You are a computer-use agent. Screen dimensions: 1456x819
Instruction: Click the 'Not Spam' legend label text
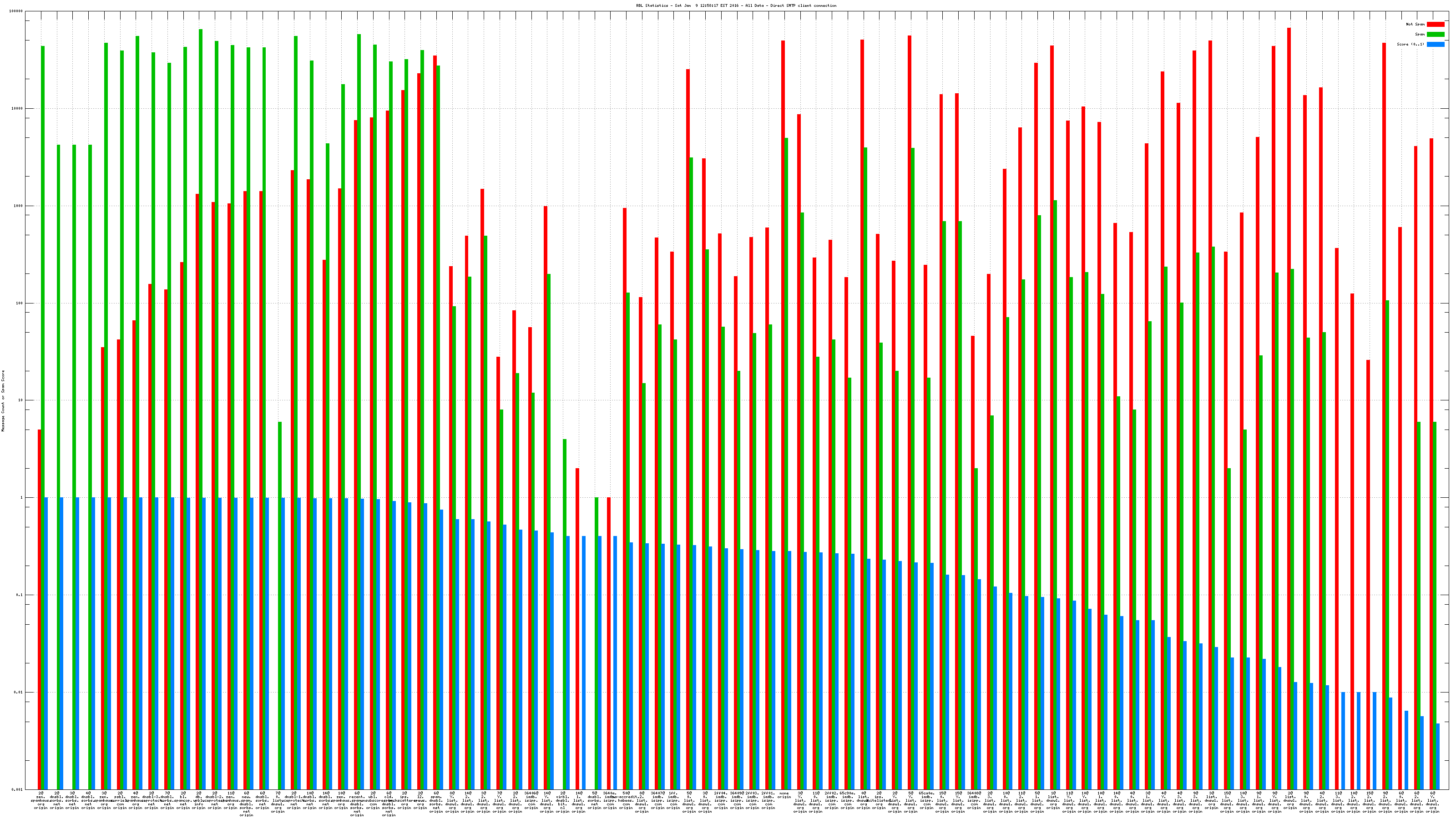(1416, 24)
